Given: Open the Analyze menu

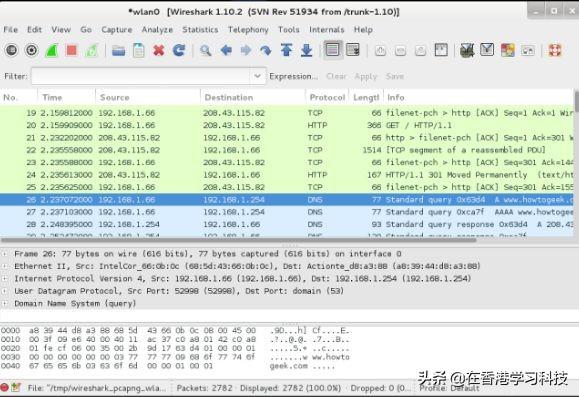Looking at the screenshot, I should [157, 30].
